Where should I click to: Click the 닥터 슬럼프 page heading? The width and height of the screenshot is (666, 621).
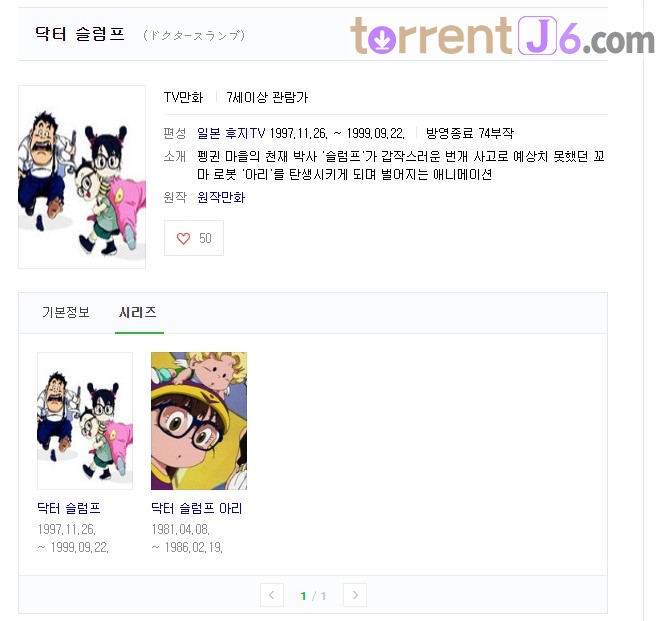[80, 34]
